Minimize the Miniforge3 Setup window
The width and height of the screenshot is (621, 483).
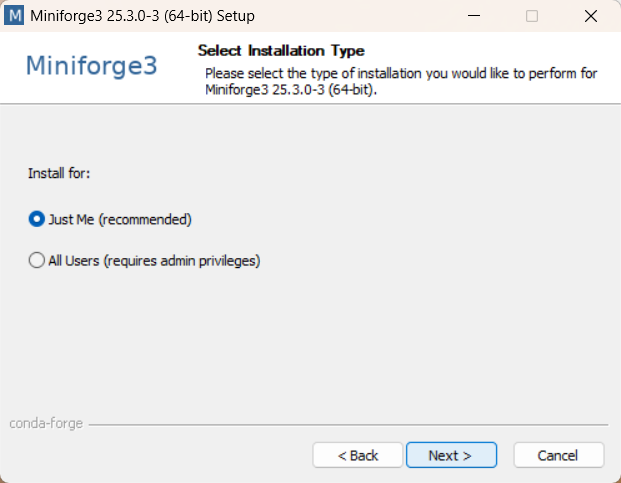474,16
